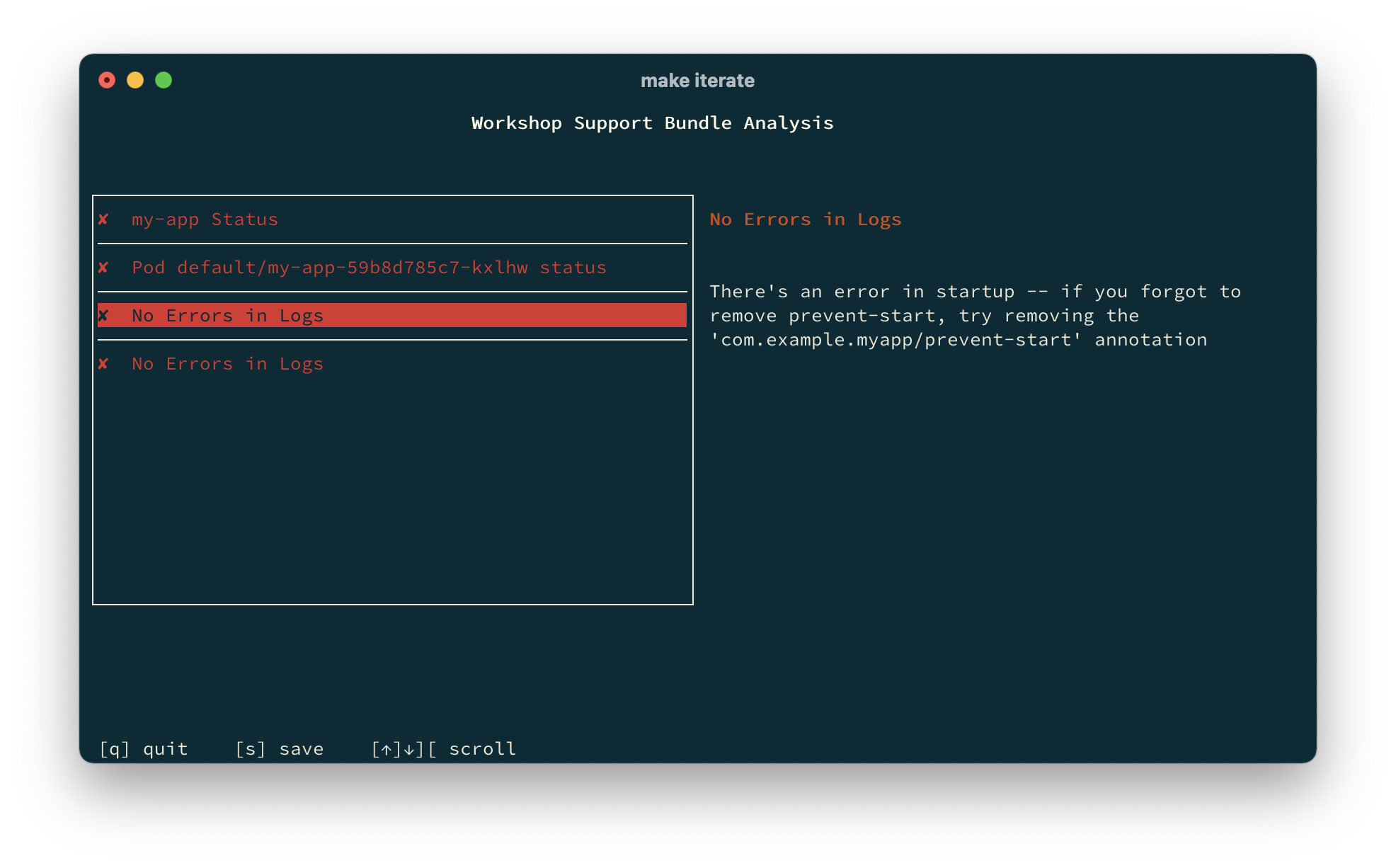This screenshot has height=868, width=1396.
Task: Click the [s] save shortcut
Action: pyautogui.click(x=279, y=749)
